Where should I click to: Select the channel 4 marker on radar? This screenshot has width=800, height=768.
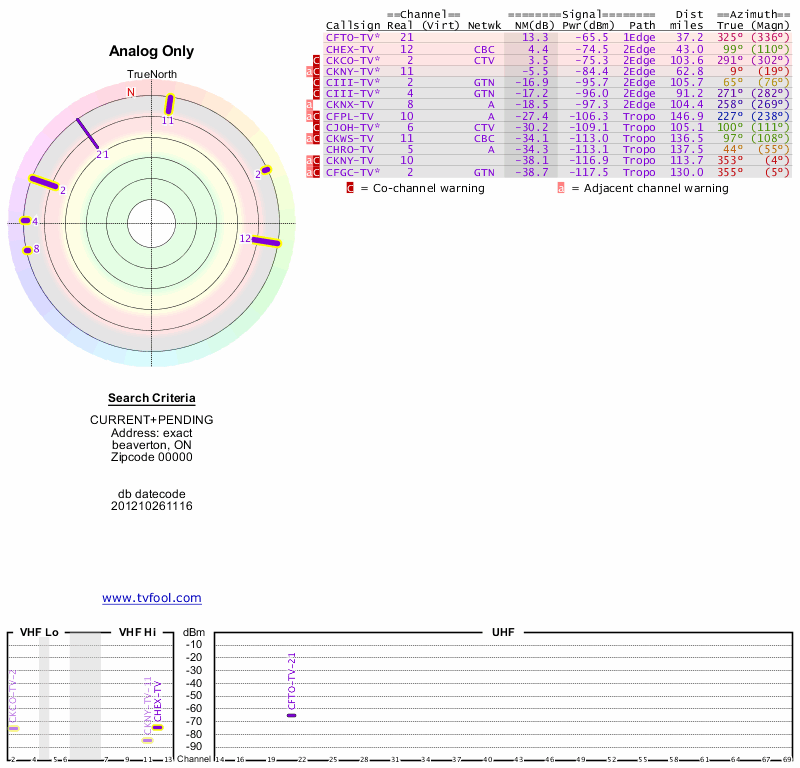point(25,221)
